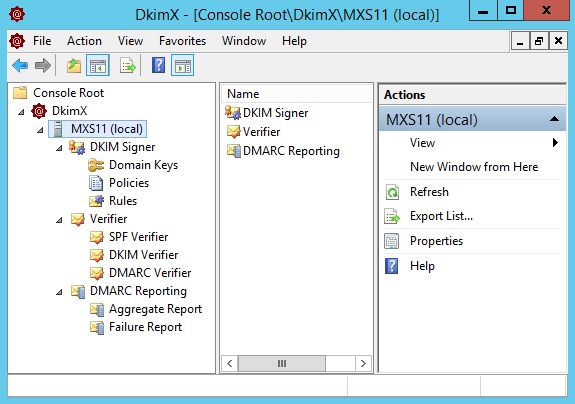The height and width of the screenshot is (404, 575).
Task: Click the Rules envelope gear icon
Action: coord(97,201)
